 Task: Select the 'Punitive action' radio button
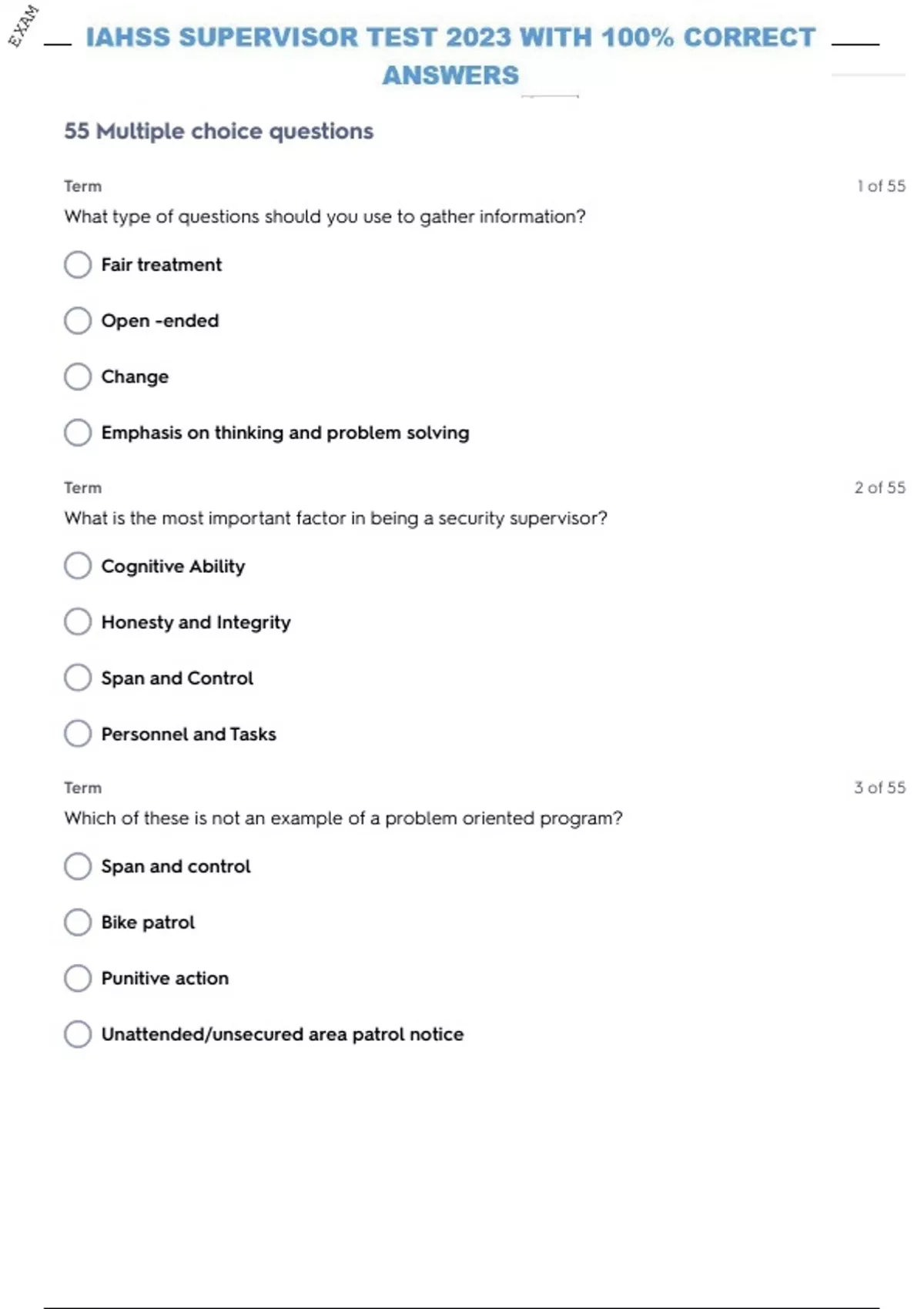pos(78,978)
